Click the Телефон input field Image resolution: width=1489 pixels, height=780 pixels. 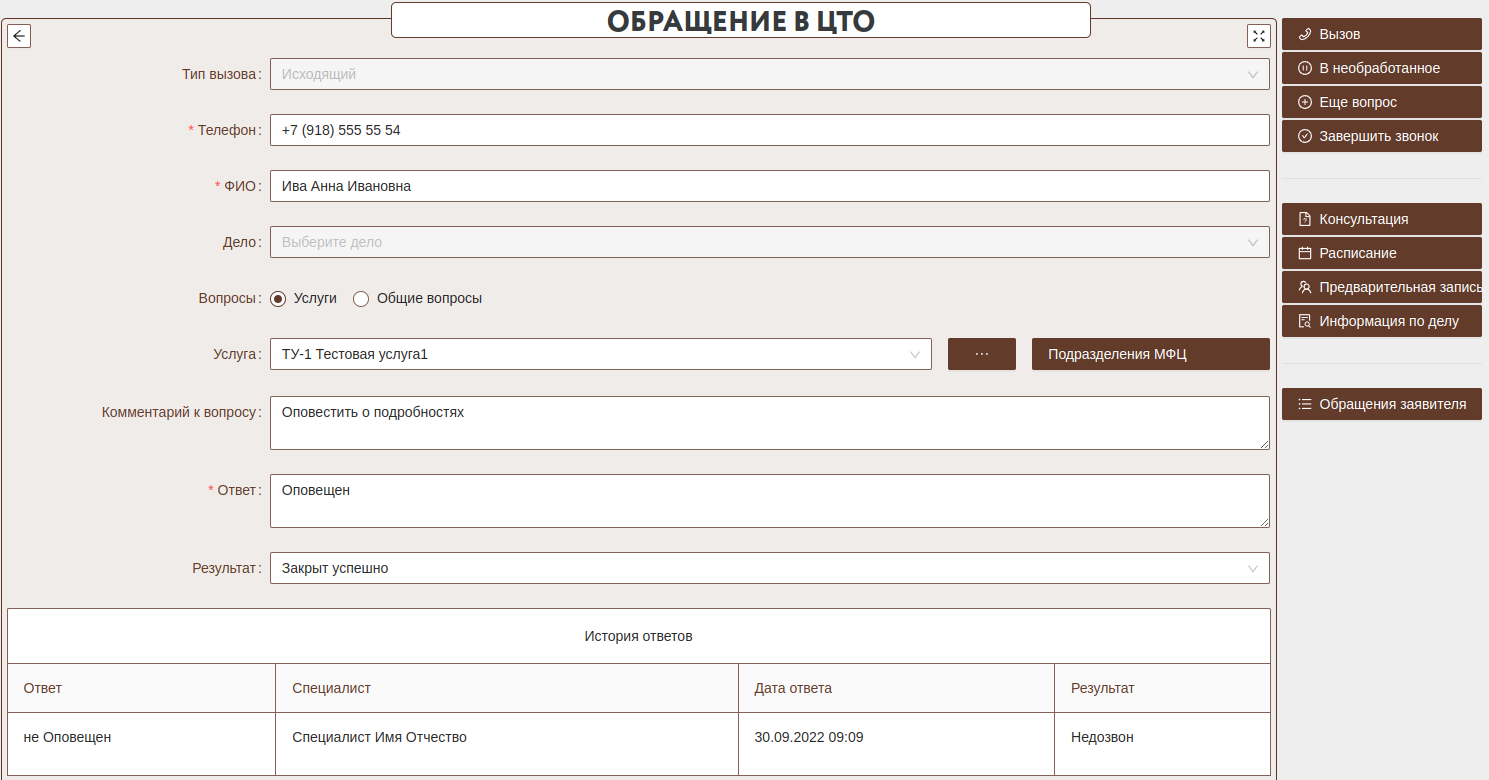point(768,130)
